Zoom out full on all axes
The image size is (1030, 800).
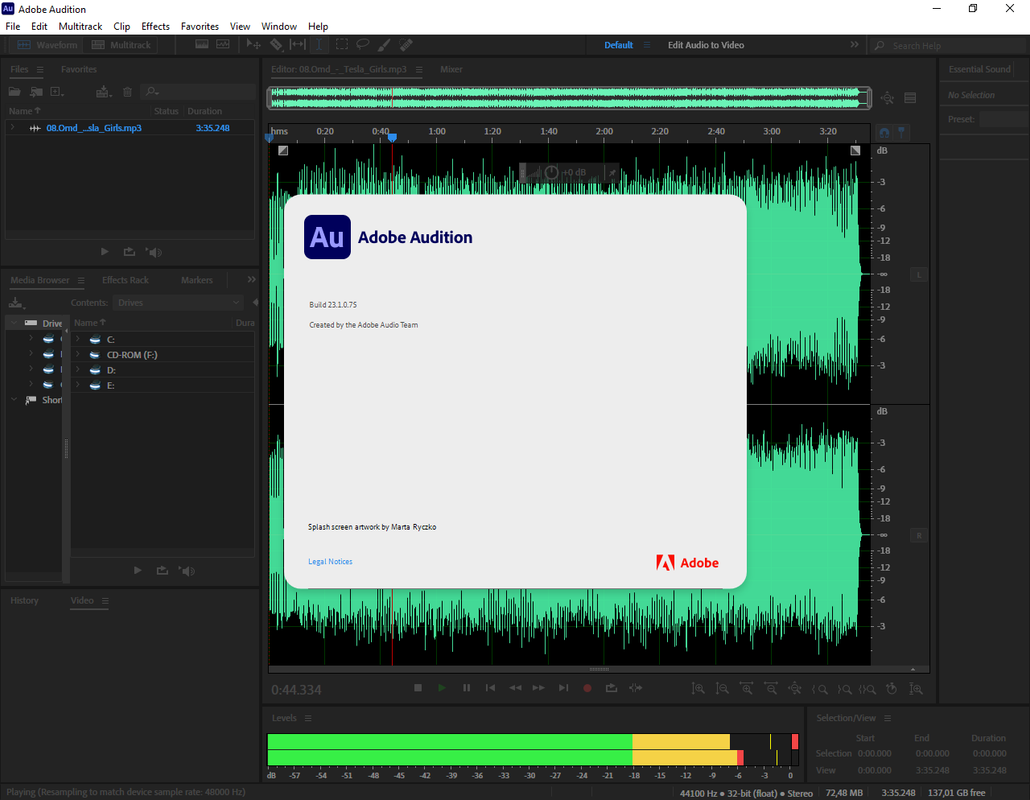coord(795,688)
